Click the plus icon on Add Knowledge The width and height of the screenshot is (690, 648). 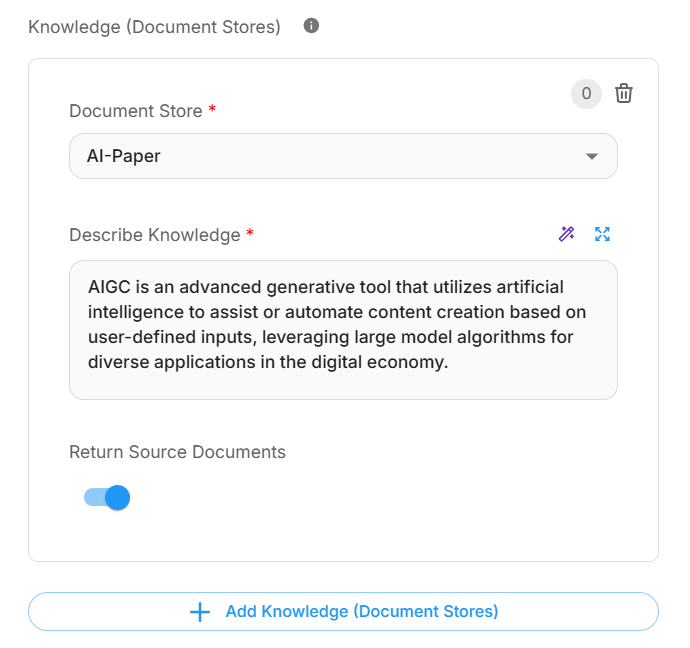pyautogui.click(x=200, y=612)
